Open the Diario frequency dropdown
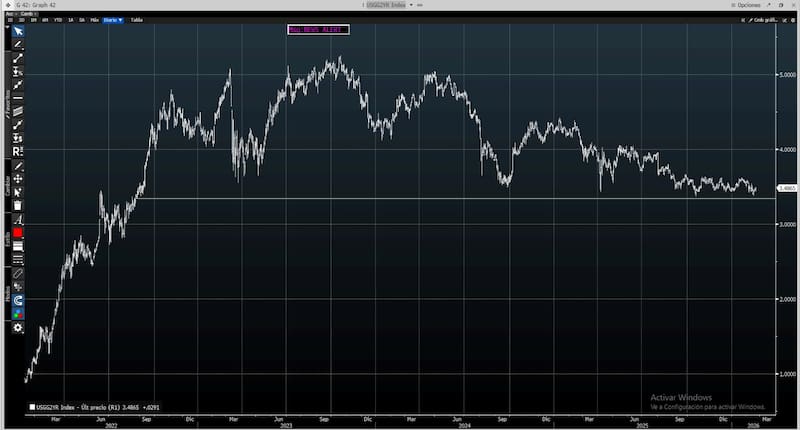The width and height of the screenshot is (800, 430). 113,19
